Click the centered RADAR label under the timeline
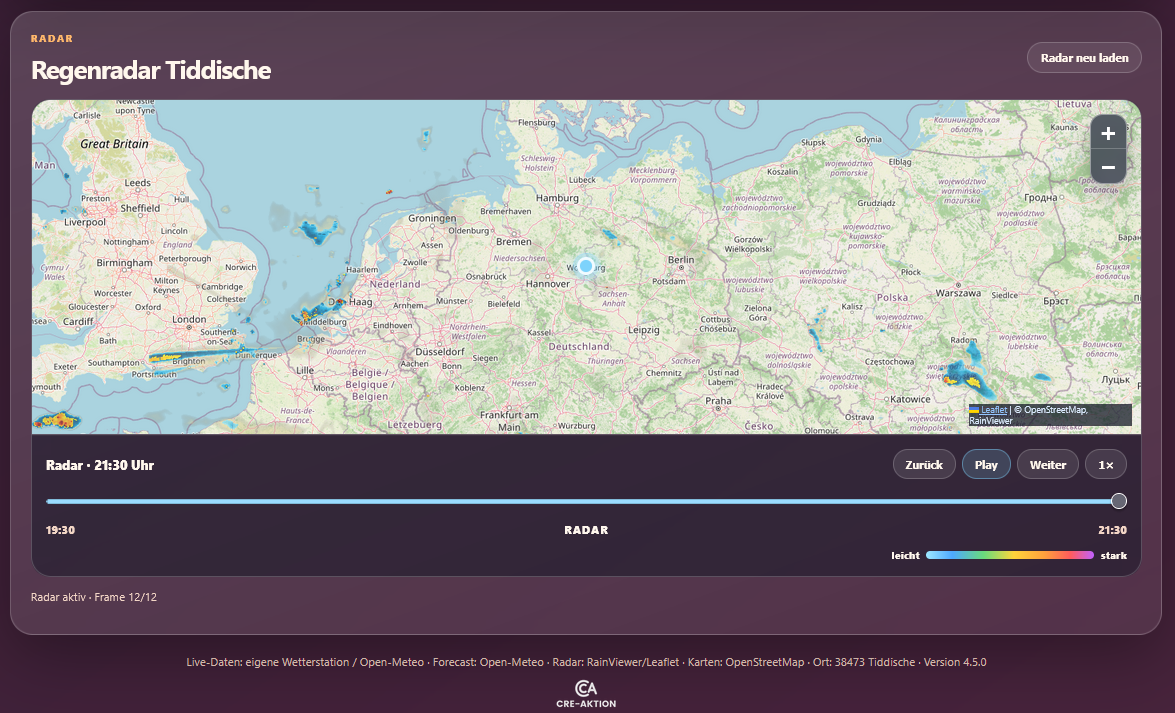Screen dimensions: 1175x713 tap(586, 530)
